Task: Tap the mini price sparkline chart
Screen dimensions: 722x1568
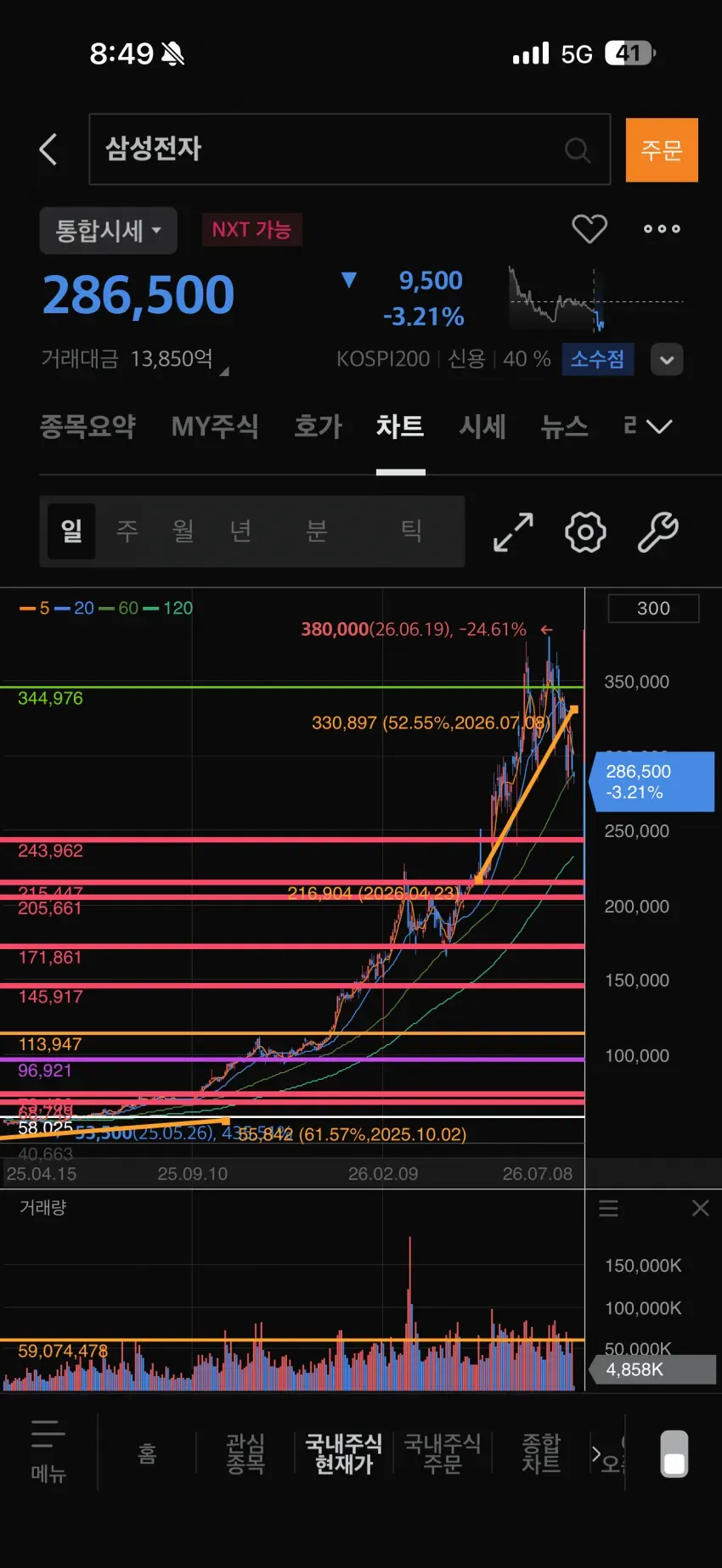Action: 595,299
